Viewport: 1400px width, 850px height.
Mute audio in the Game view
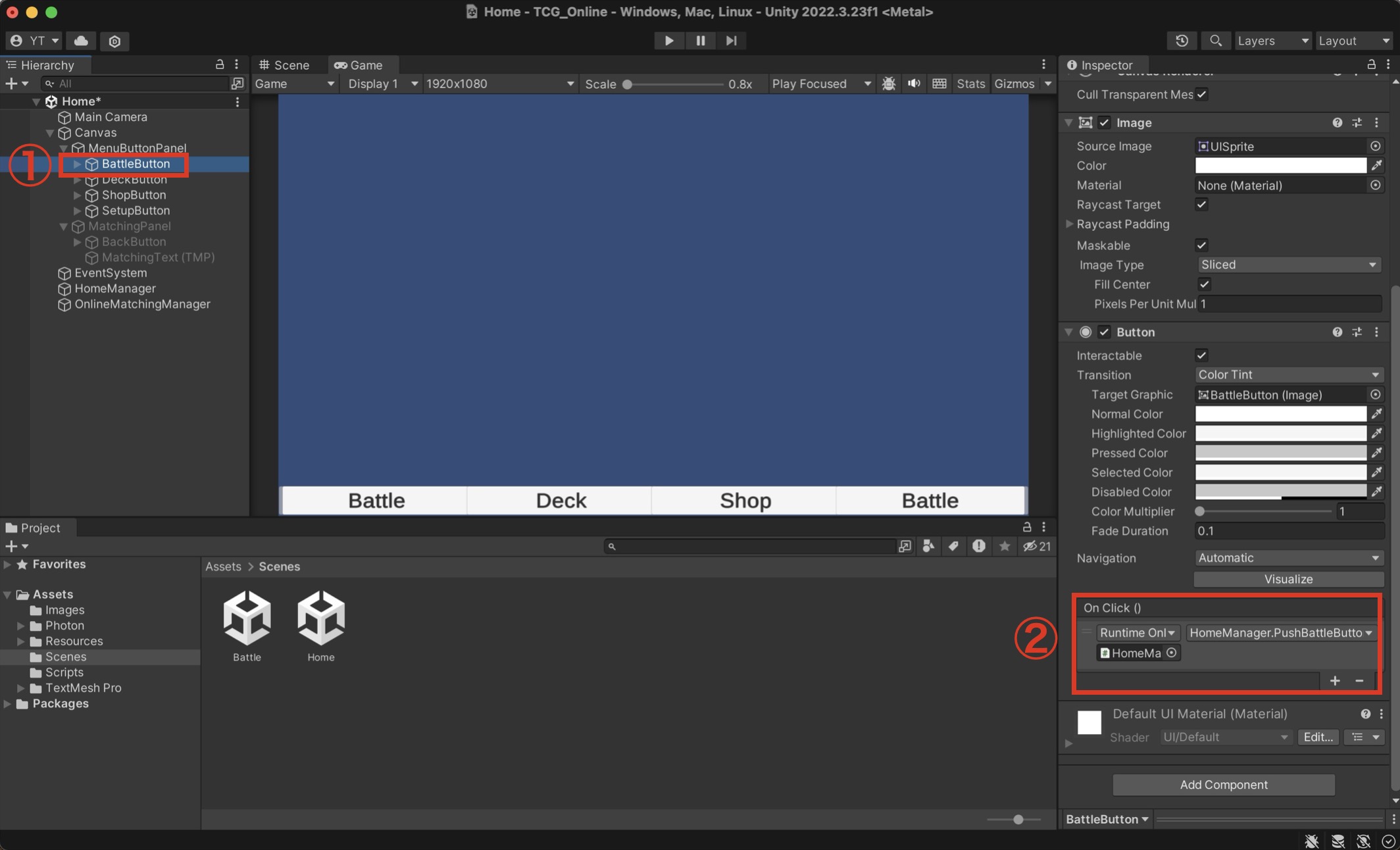(914, 84)
